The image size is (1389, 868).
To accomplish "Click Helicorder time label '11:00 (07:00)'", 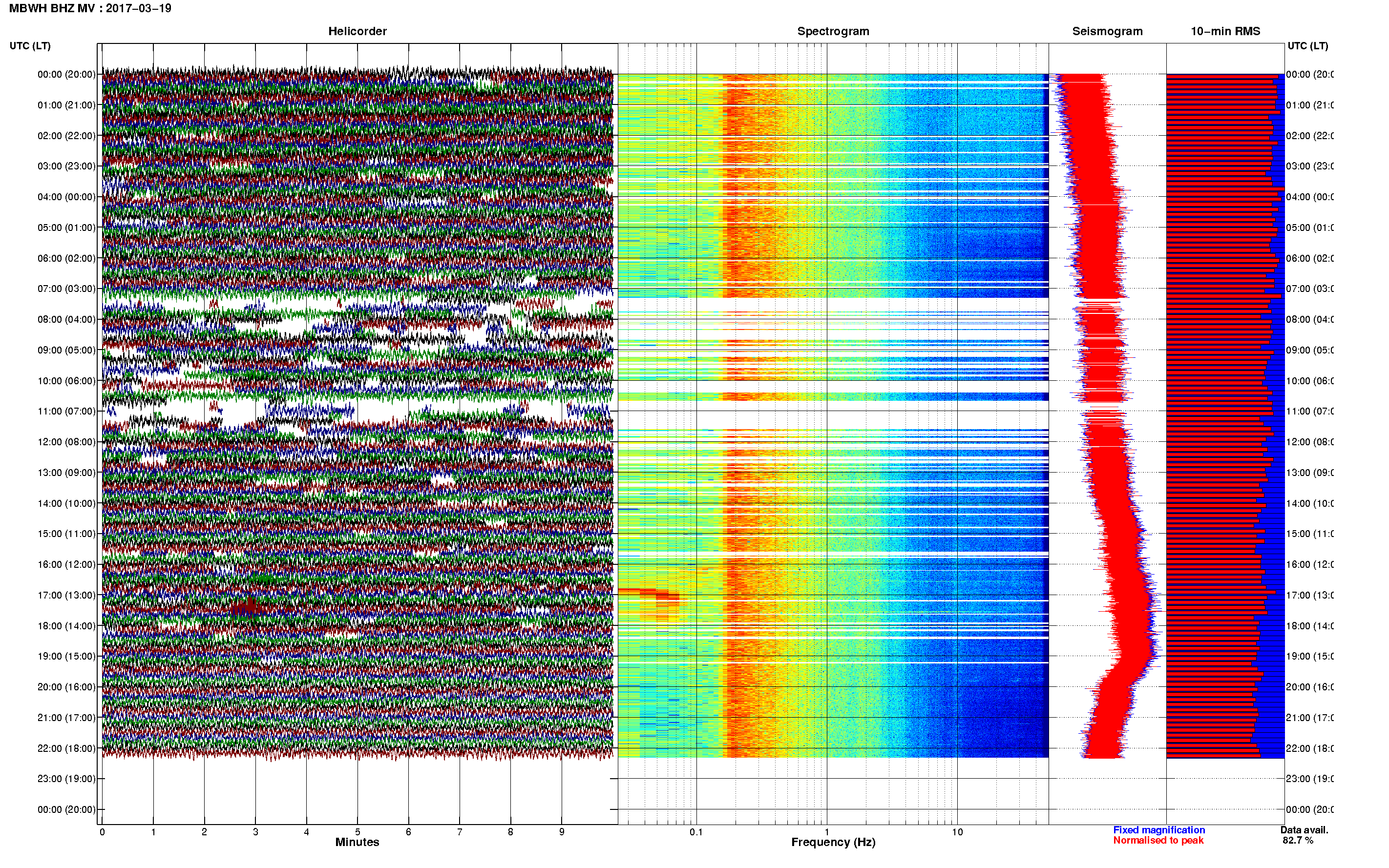I will coord(66,411).
